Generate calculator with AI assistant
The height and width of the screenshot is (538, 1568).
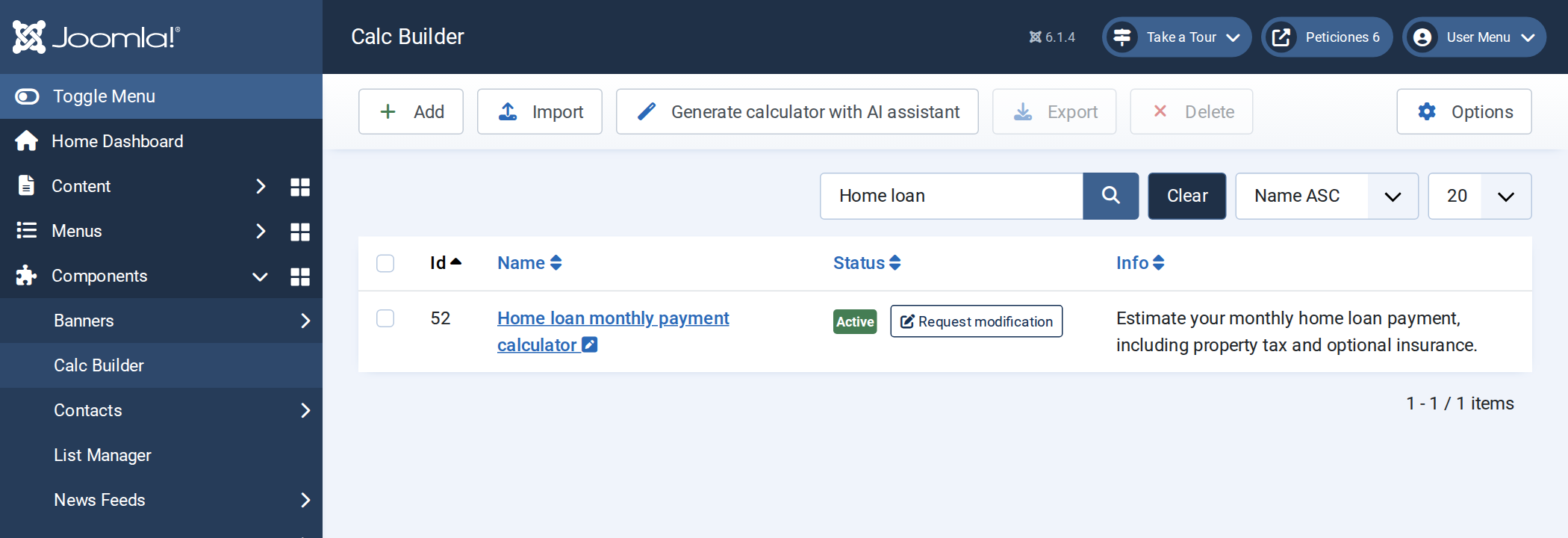[797, 111]
